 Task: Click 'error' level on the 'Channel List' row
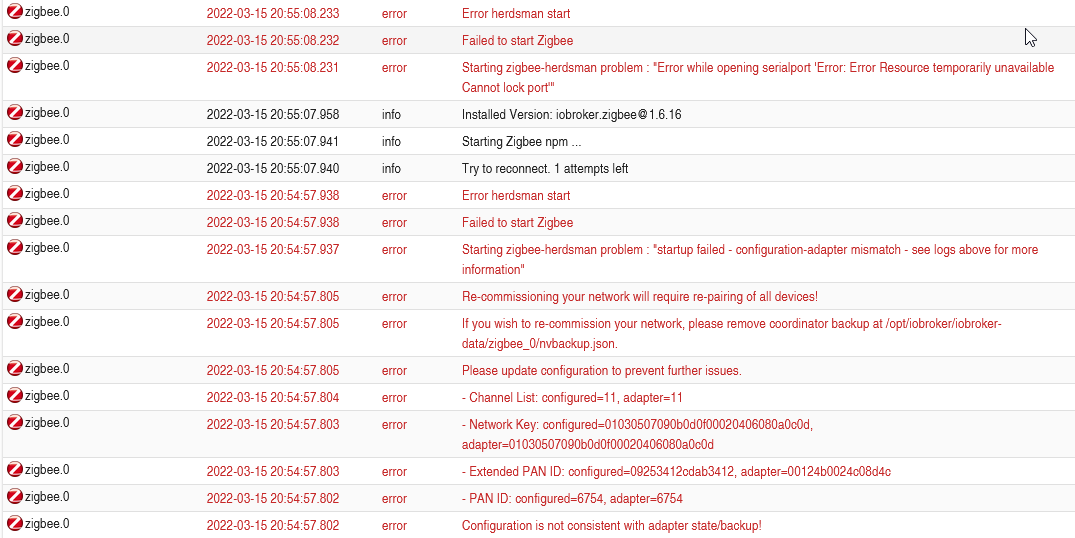(394, 398)
